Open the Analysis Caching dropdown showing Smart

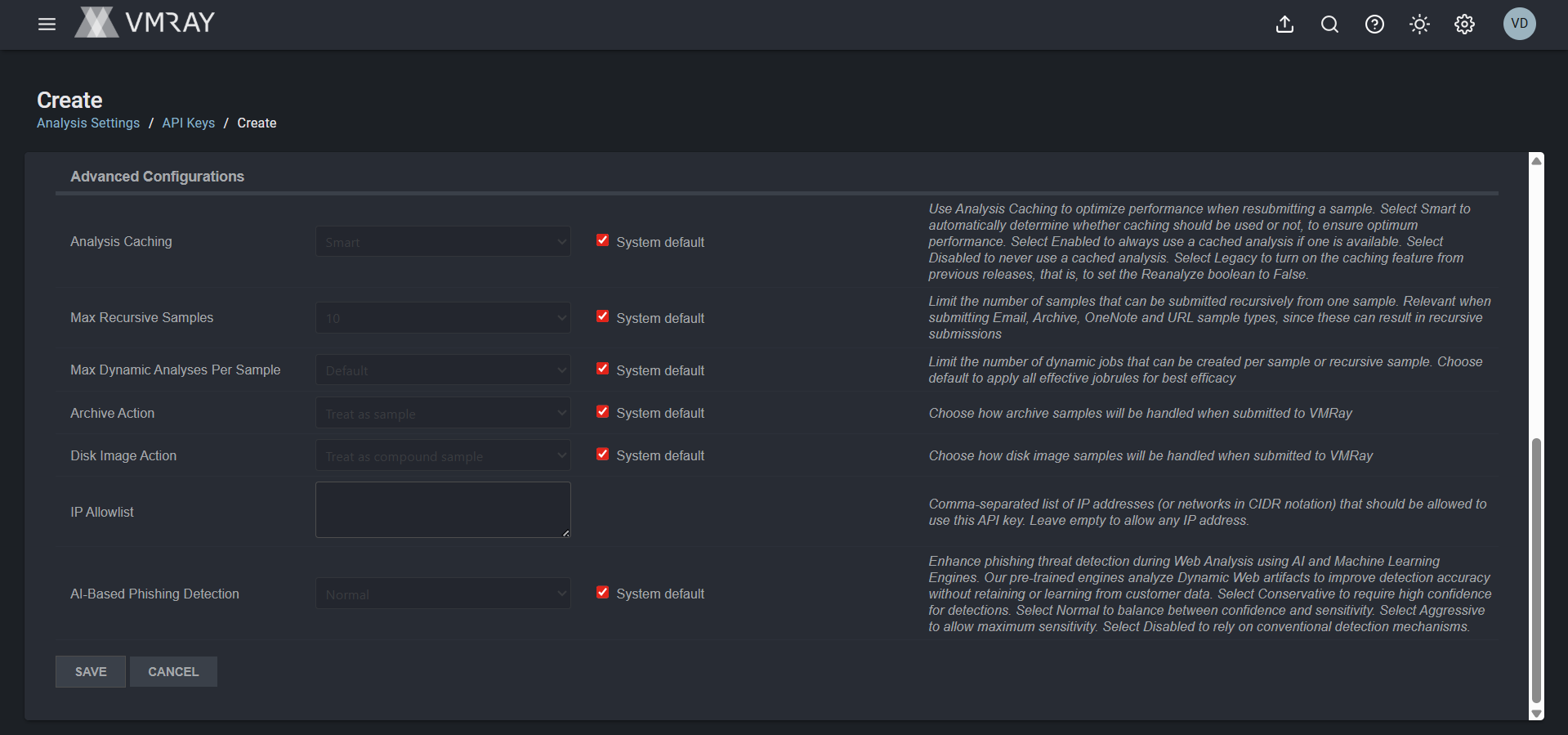443,241
